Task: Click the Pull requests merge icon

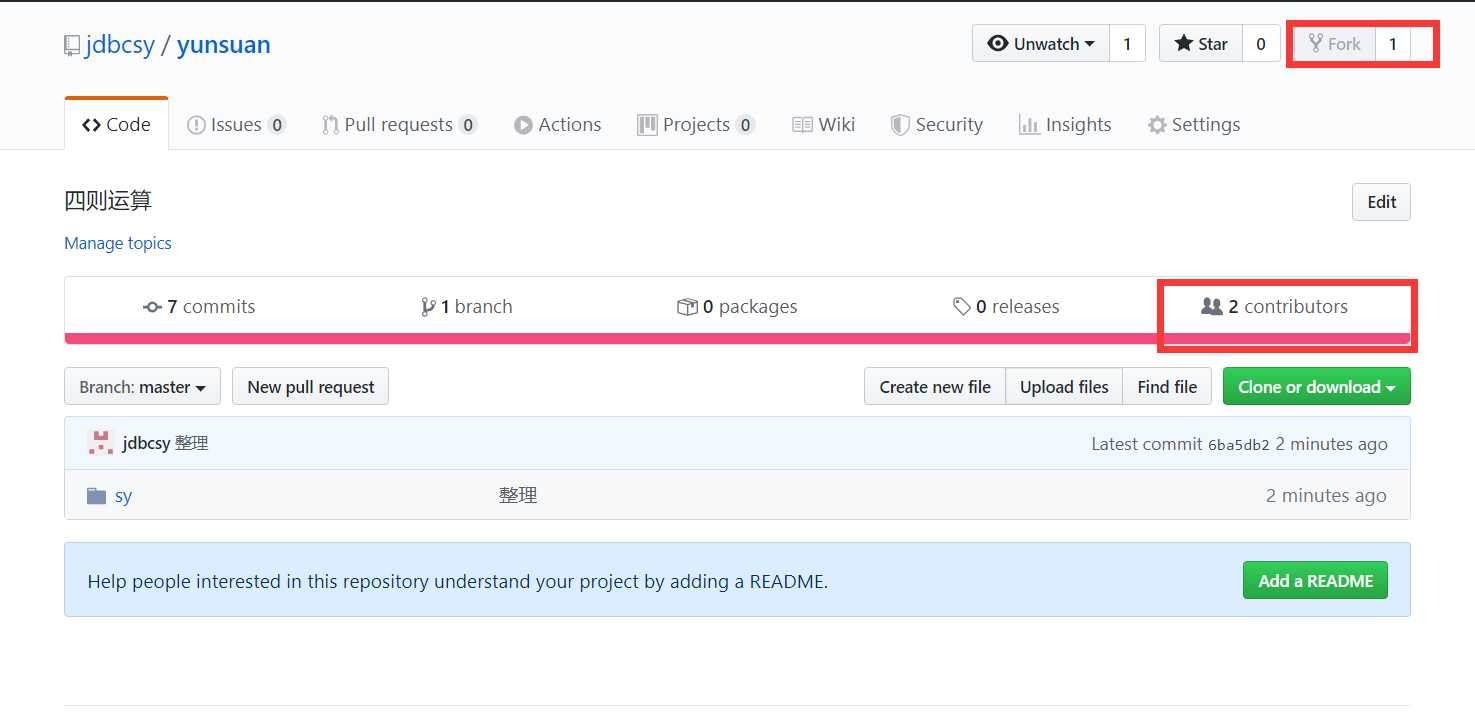Action: point(330,125)
